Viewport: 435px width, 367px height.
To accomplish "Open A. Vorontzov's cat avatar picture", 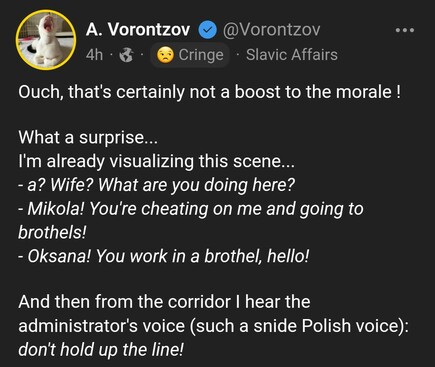I will click(x=46, y=40).
